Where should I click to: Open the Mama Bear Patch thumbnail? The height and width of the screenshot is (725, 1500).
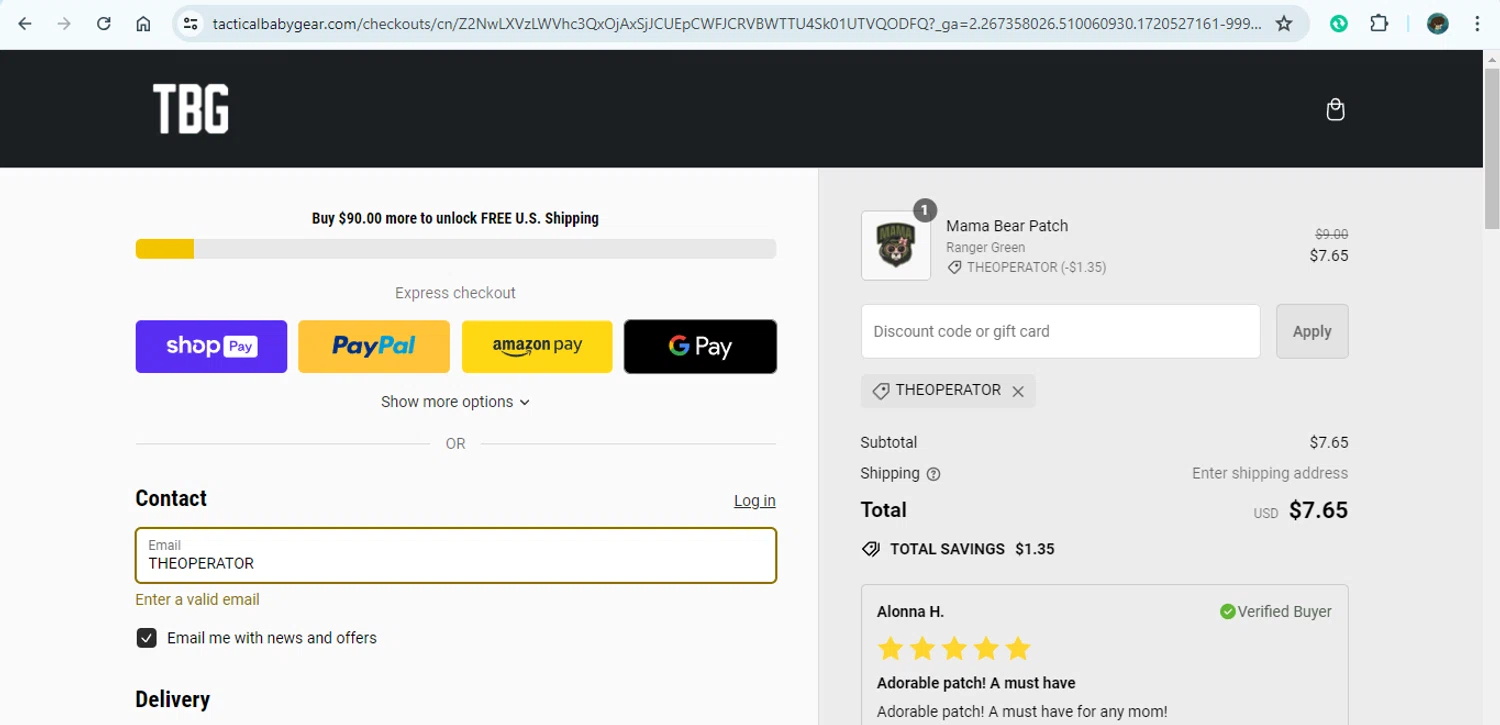pos(896,245)
